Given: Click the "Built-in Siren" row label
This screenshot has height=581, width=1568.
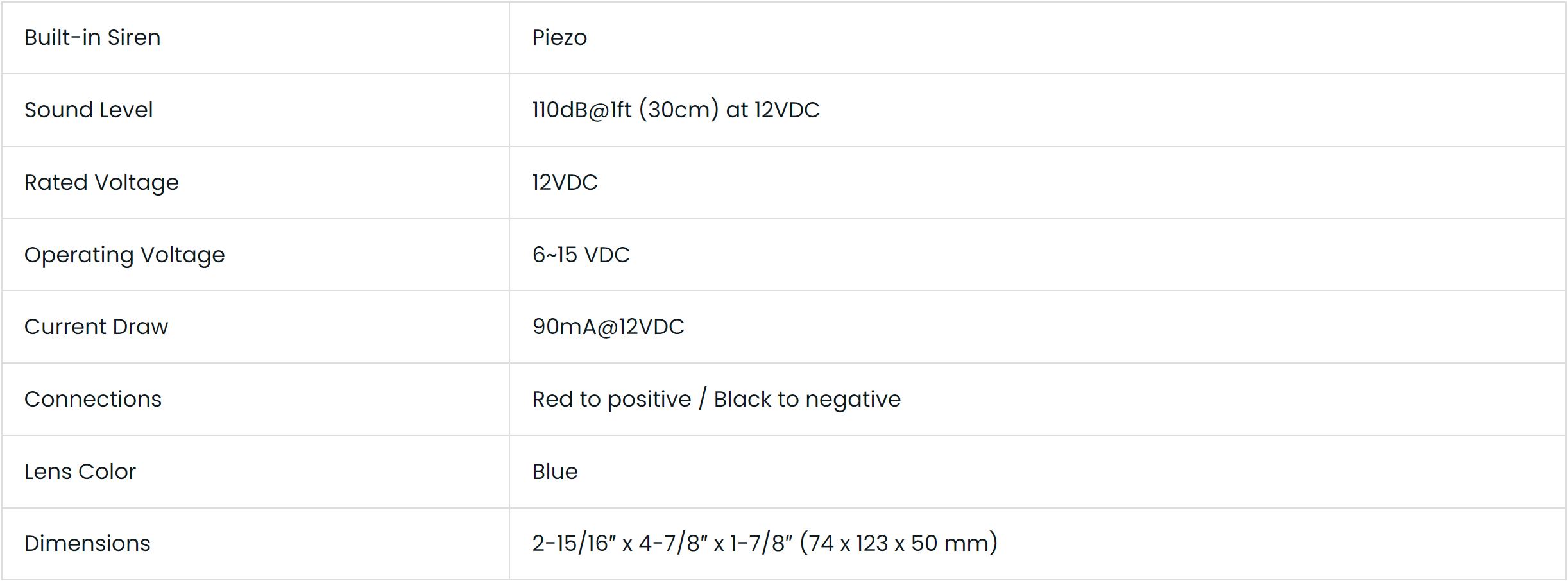Looking at the screenshot, I should point(92,38).
